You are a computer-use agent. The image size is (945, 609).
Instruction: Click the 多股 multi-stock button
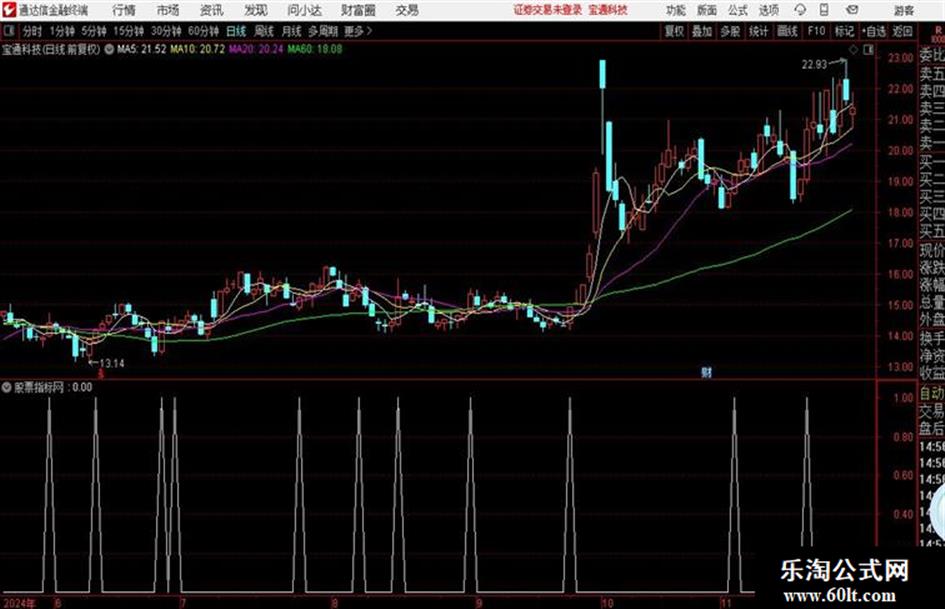click(730, 31)
